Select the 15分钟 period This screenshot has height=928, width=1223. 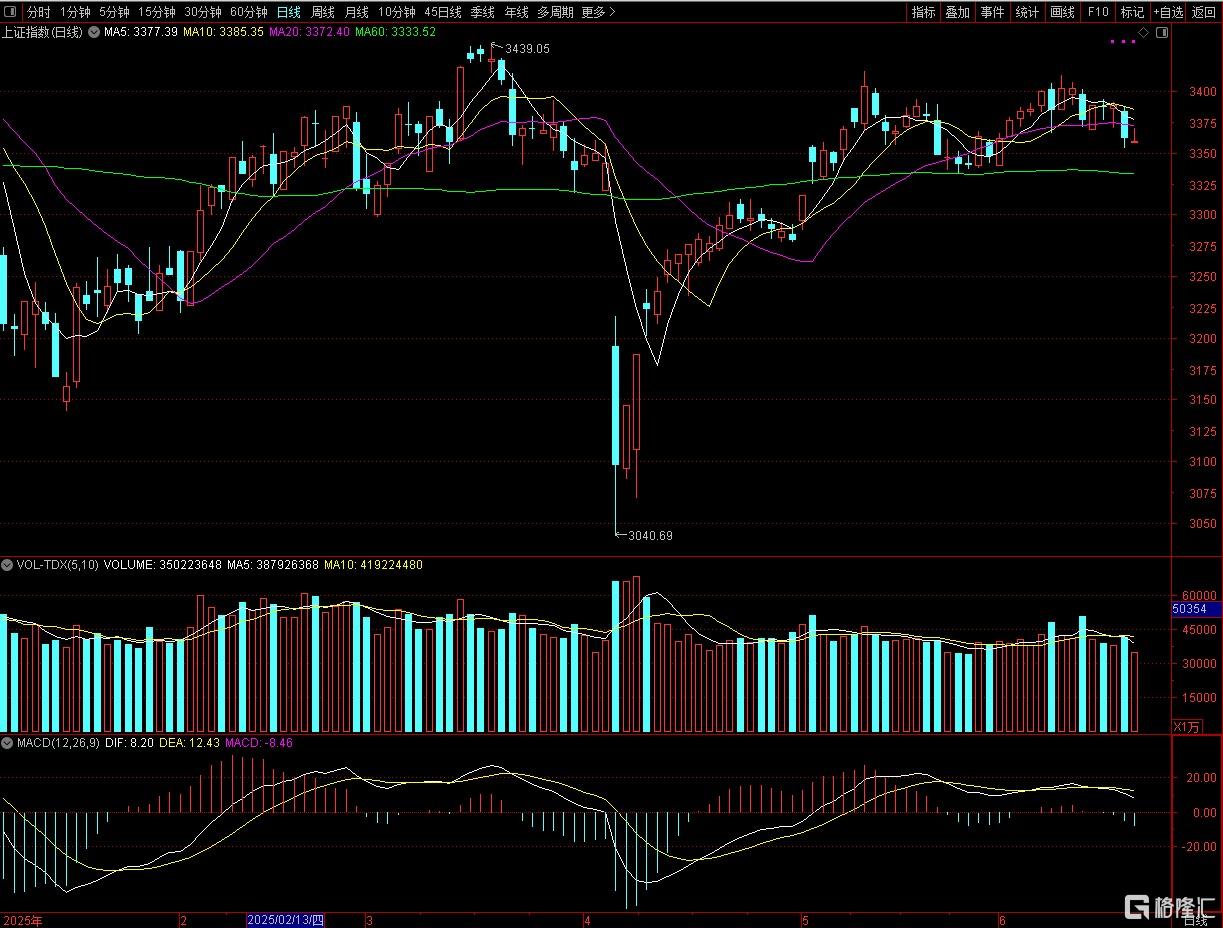tap(157, 12)
